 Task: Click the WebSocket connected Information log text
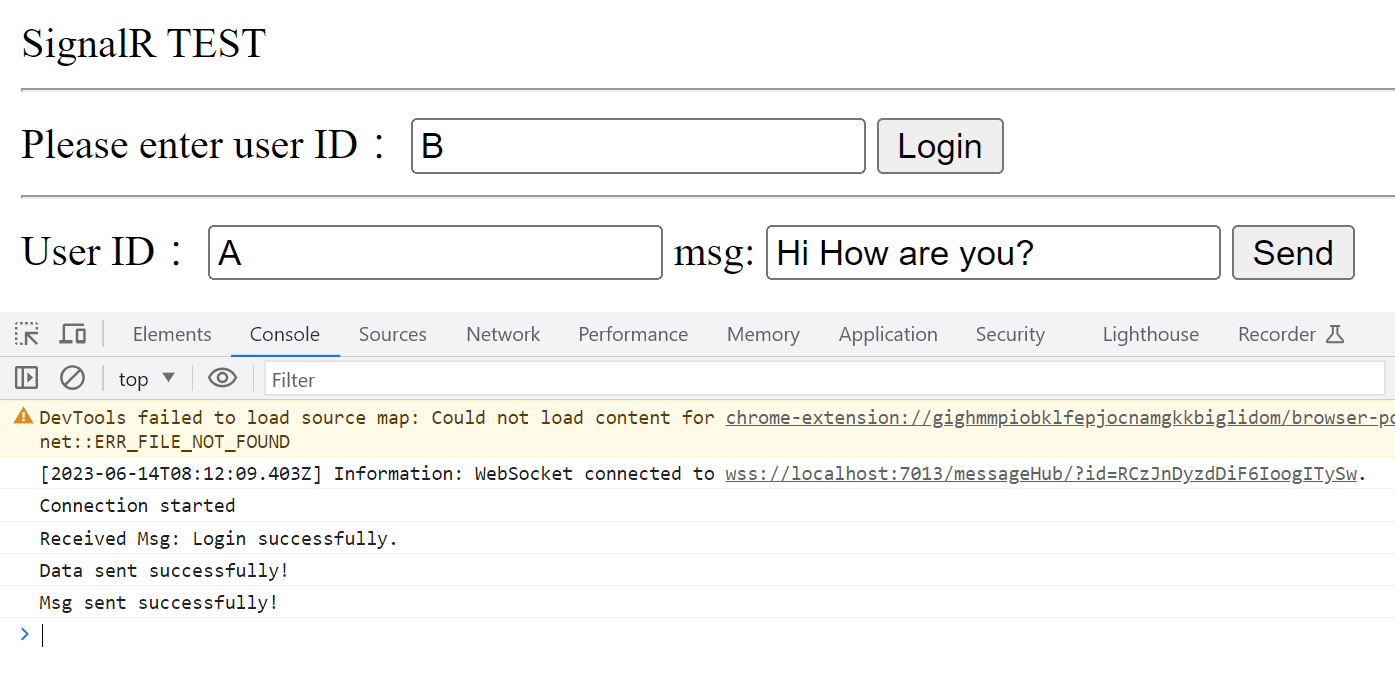(x=378, y=473)
